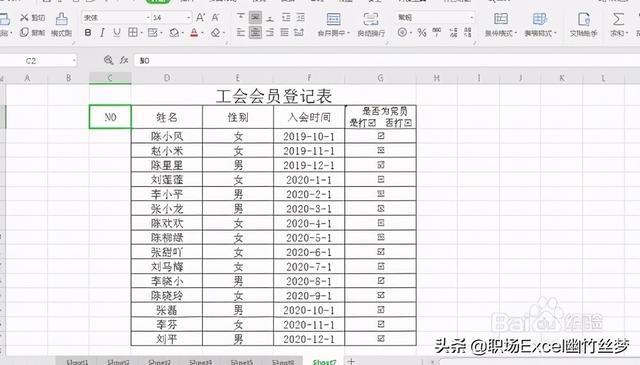The height and width of the screenshot is (365, 640).
Task: Click the Cut (剪切) button
Action: click(32, 18)
